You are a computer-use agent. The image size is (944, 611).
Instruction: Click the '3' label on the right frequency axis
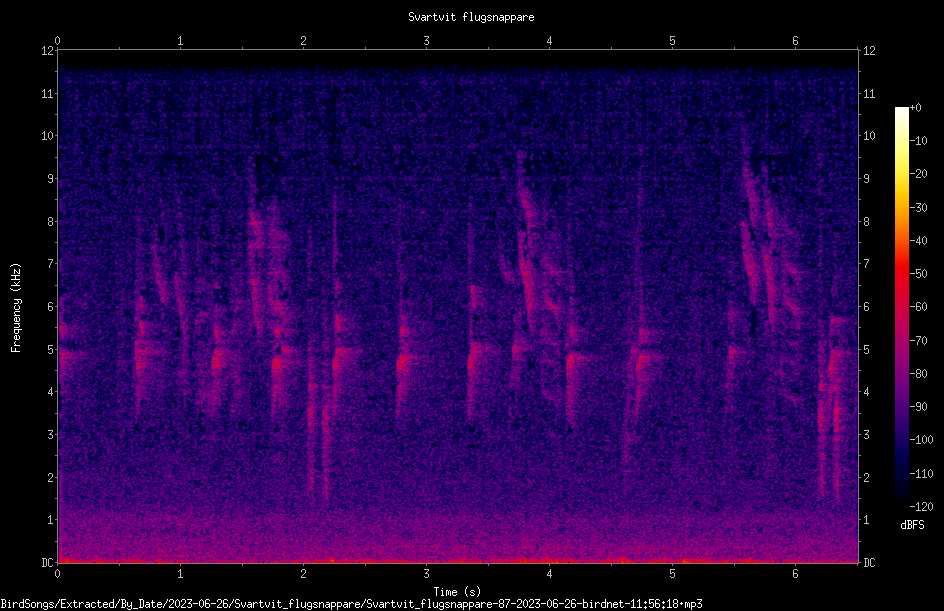pyautogui.click(x=866, y=434)
